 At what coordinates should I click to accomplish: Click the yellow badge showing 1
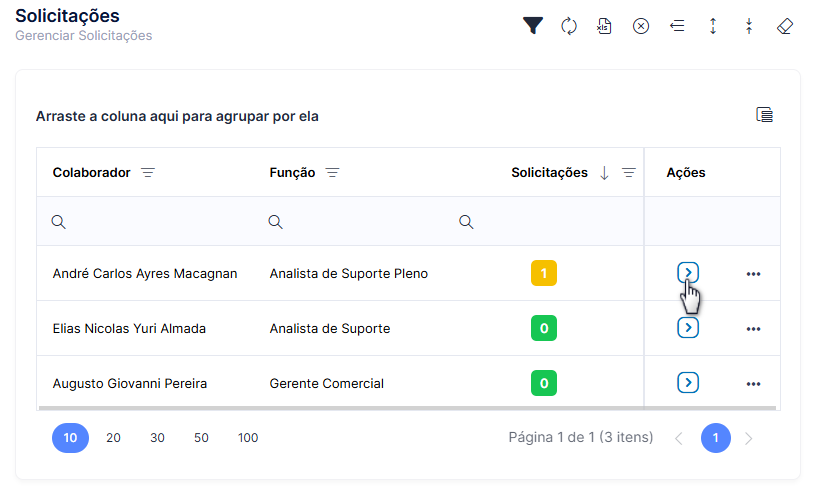click(x=544, y=273)
